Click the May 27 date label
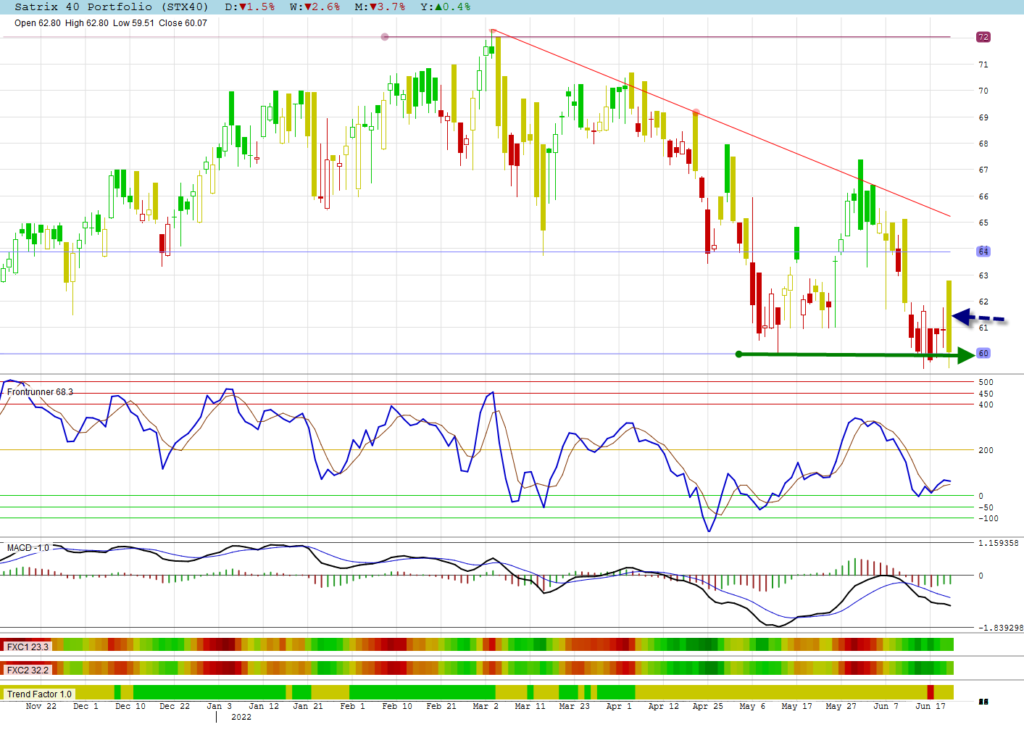1024x735 pixels. [x=841, y=706]
